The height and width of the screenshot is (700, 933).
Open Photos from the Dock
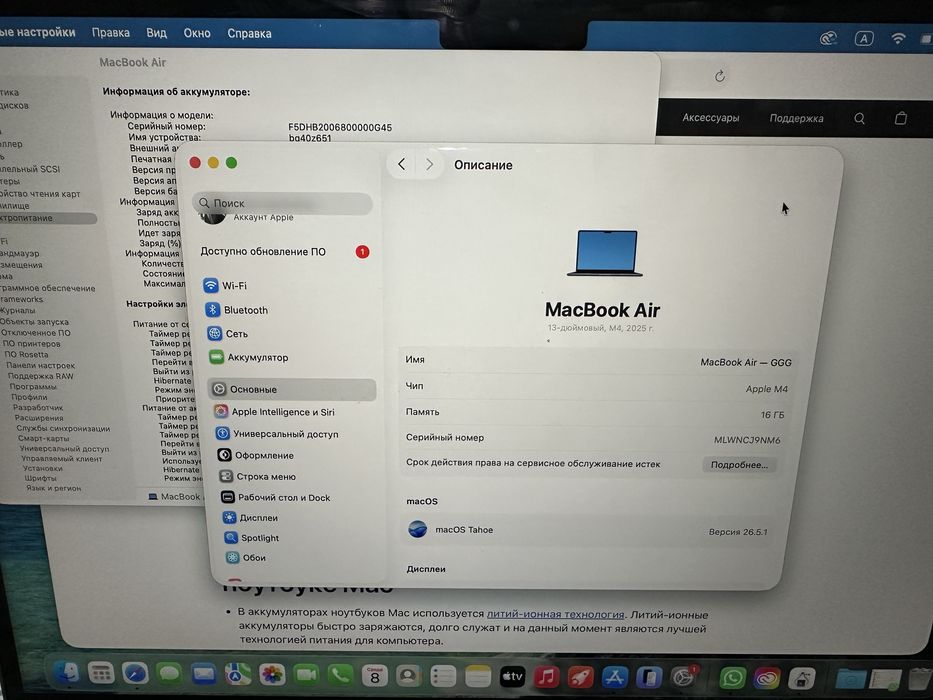272,675
